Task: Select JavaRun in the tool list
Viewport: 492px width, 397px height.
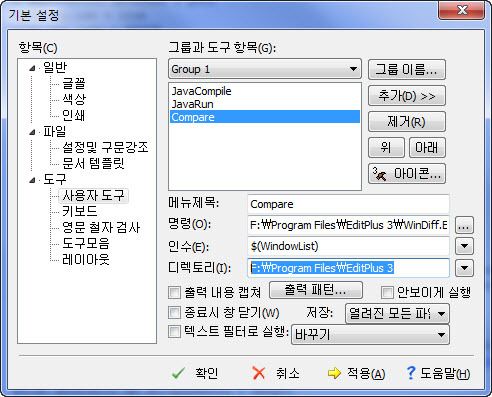Action: click(x=265, y=104)
